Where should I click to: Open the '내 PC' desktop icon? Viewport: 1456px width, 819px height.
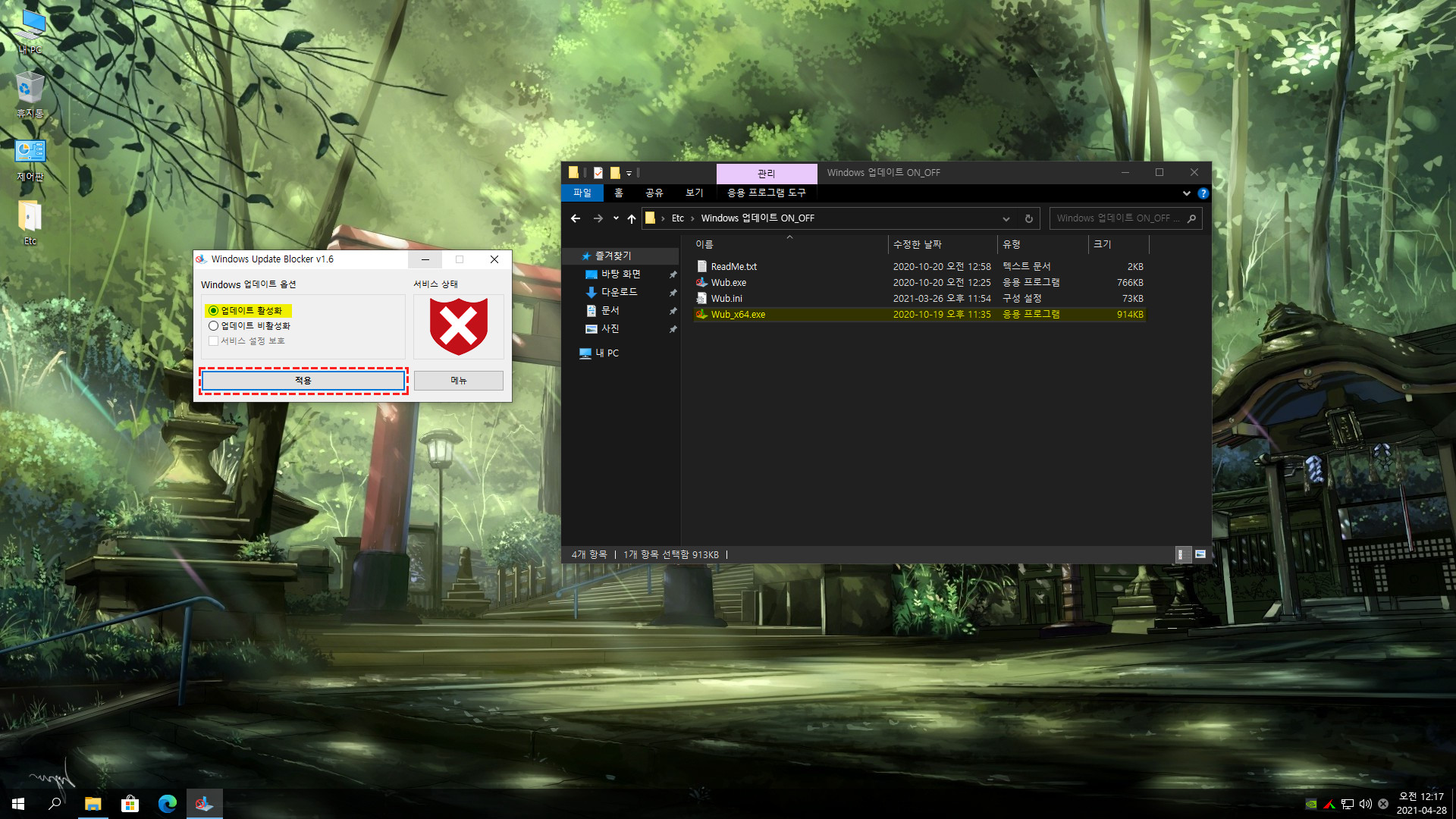tap(30, 32)
